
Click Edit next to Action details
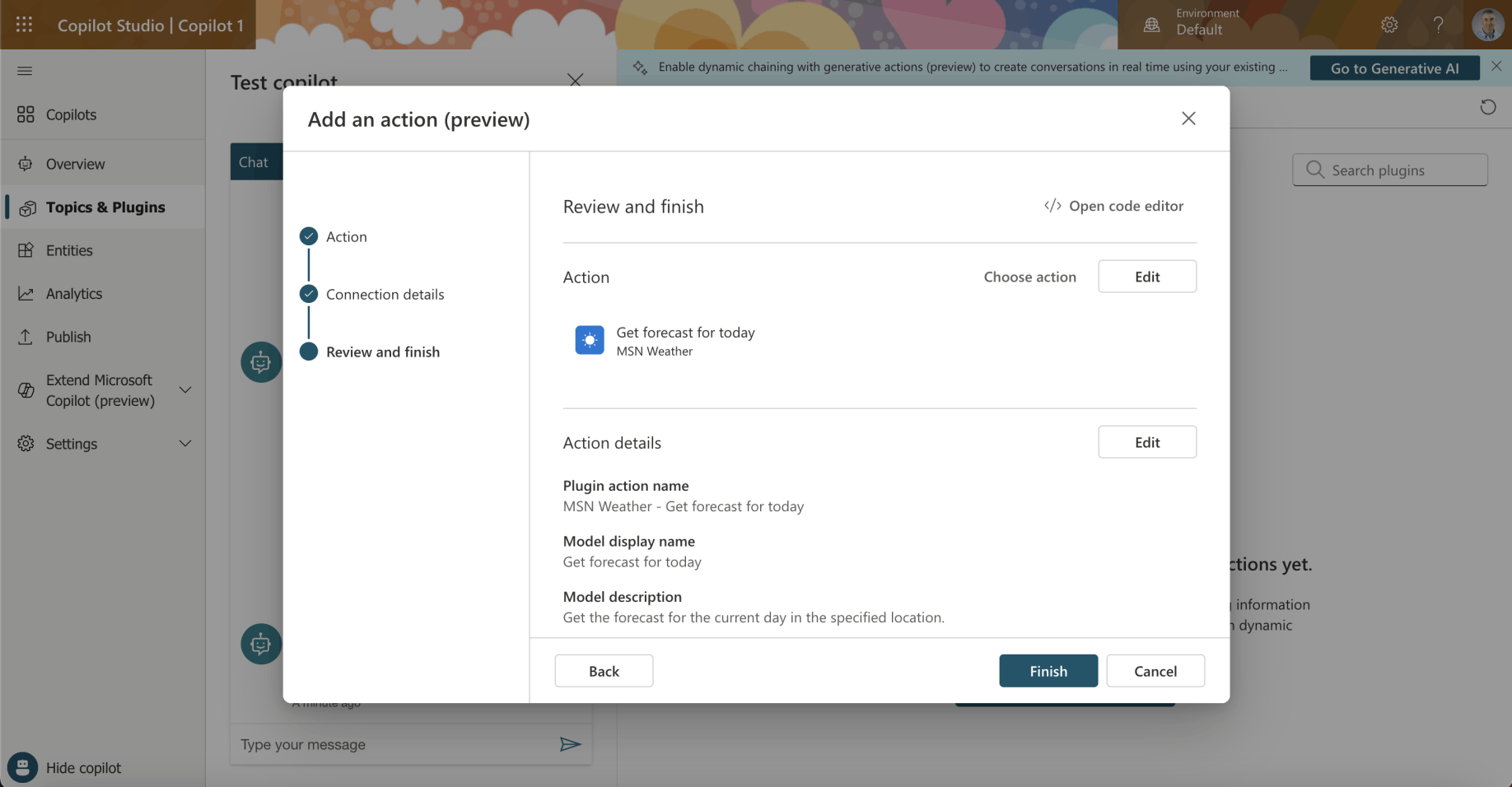(x=1146, y=442)
